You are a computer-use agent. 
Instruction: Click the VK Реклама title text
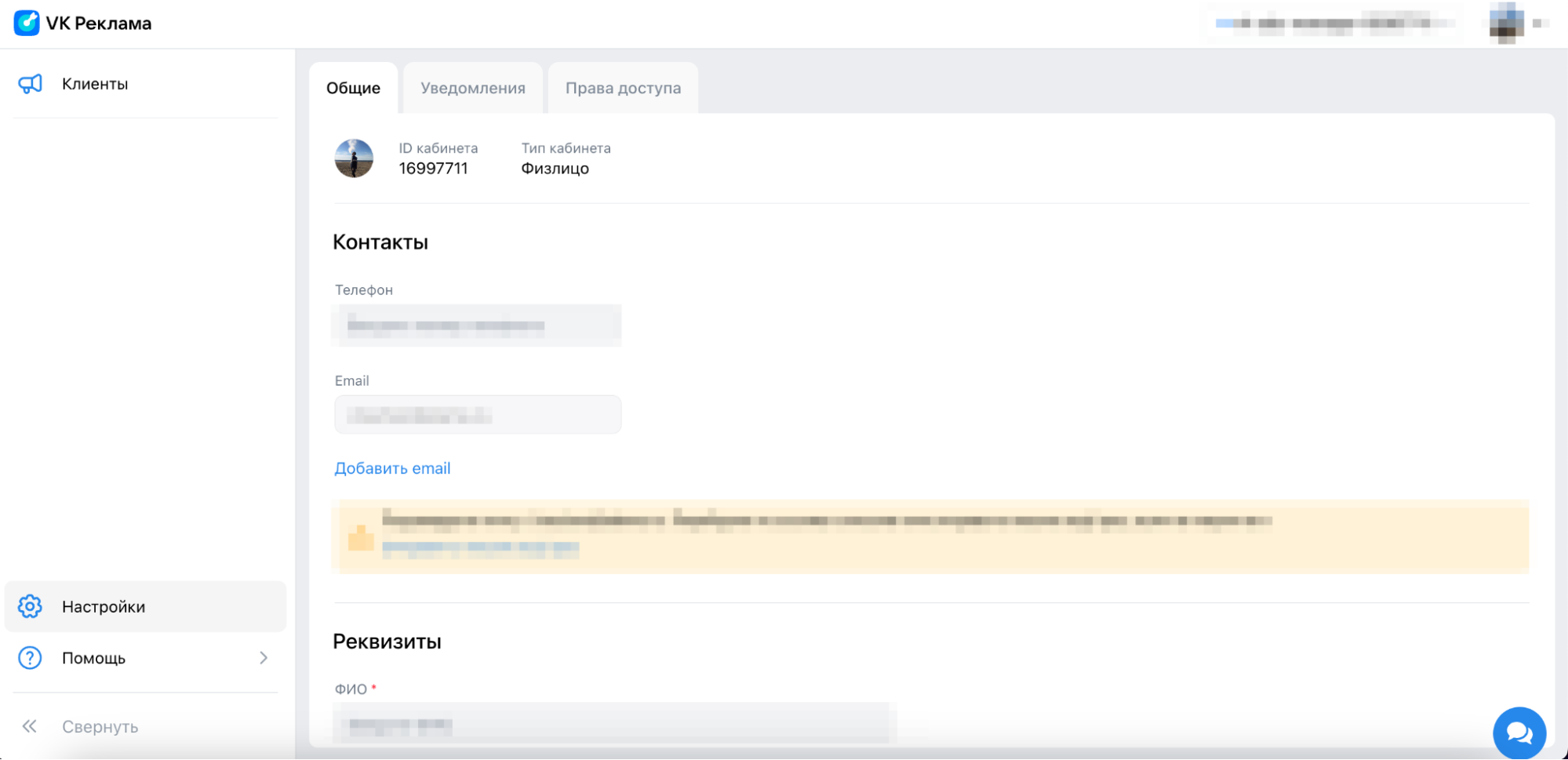coord(99,24)
